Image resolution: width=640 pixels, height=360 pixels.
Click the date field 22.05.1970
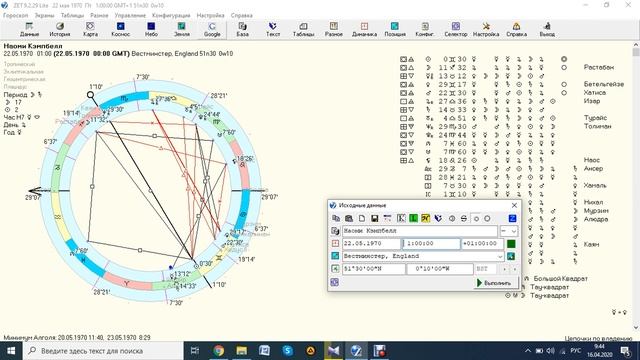371,244
